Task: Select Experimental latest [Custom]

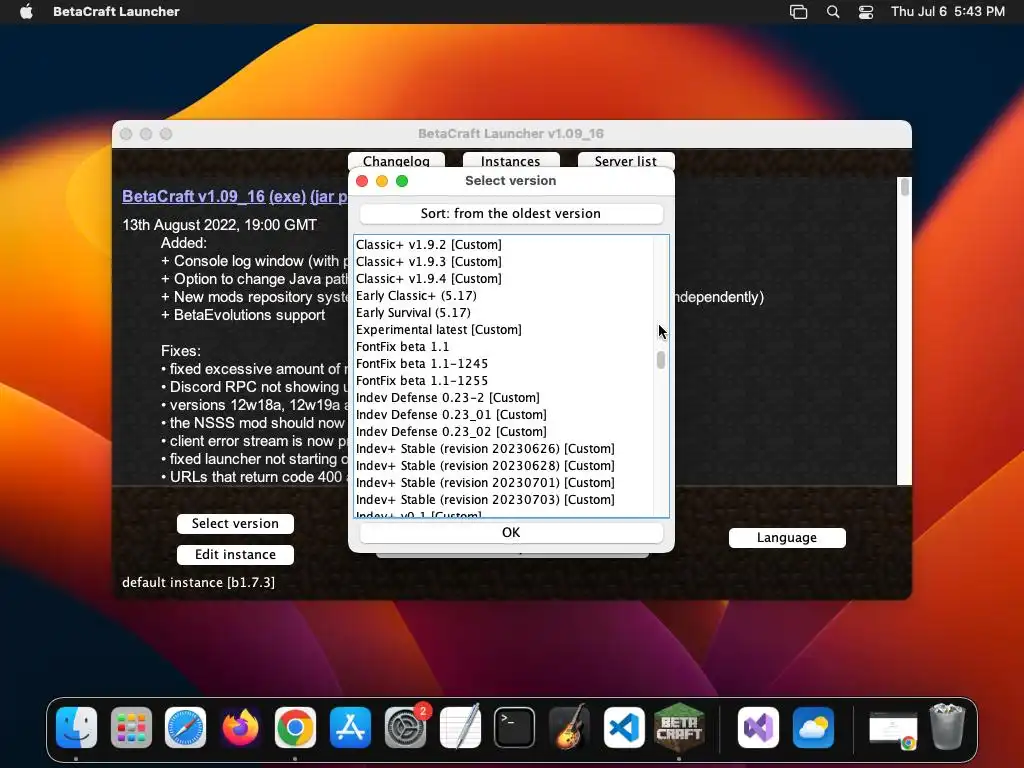Action: tap(504, 329)
